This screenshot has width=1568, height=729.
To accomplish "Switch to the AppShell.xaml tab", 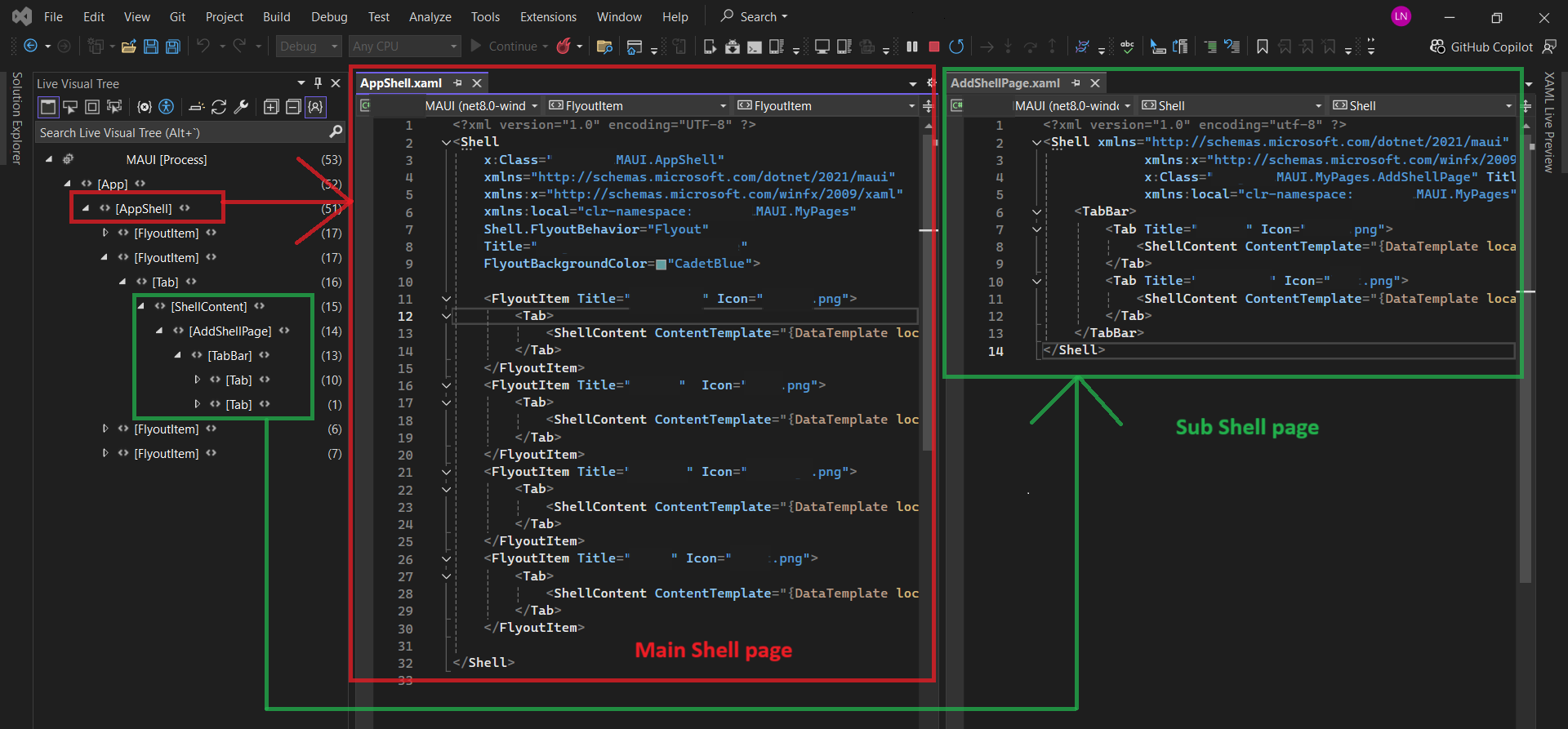I will 401,83.
